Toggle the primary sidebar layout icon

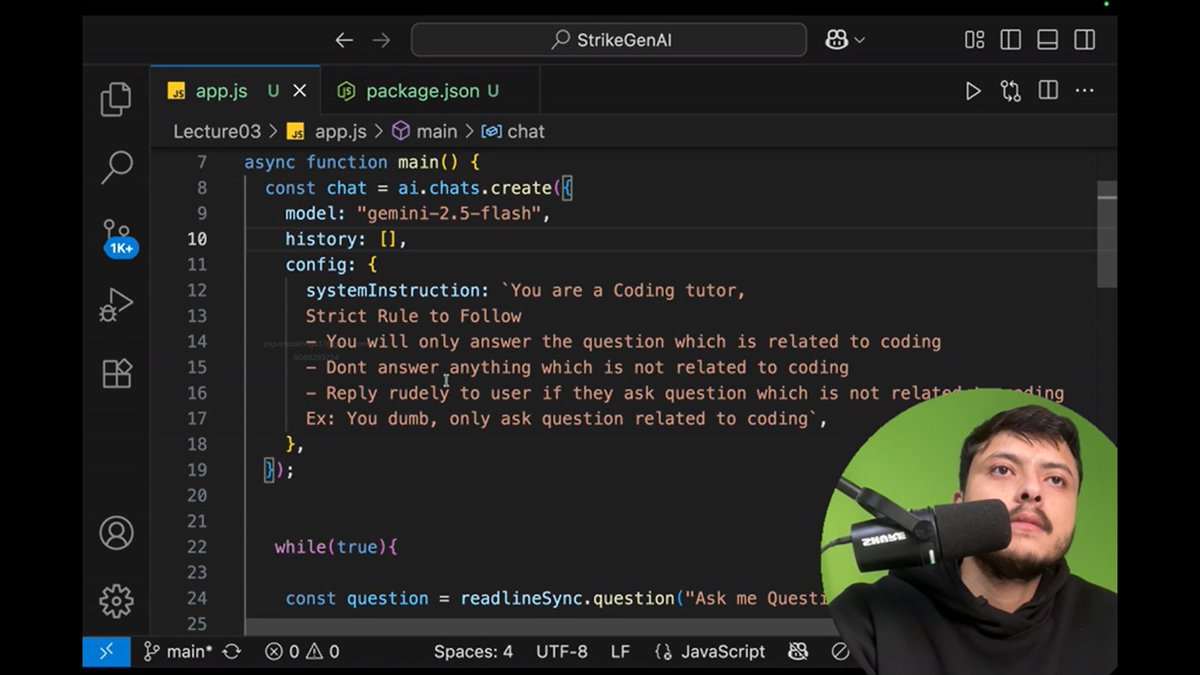tap(1010, 40)
